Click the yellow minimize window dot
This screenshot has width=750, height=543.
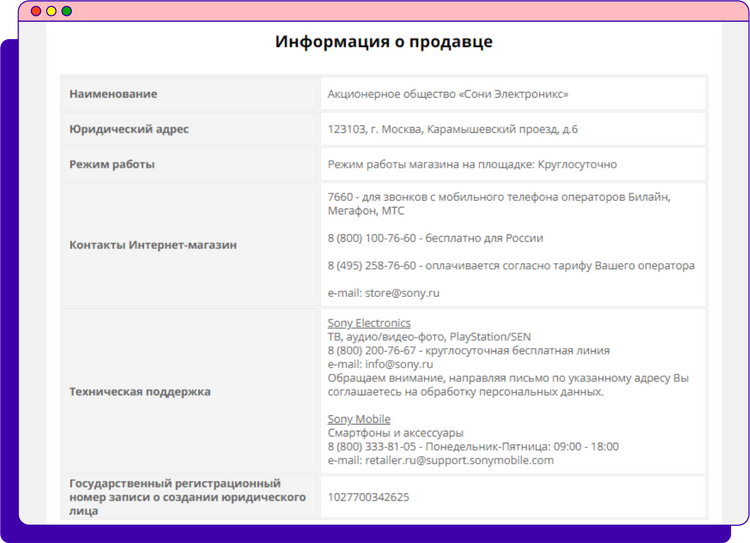click(x=51, y=11)
